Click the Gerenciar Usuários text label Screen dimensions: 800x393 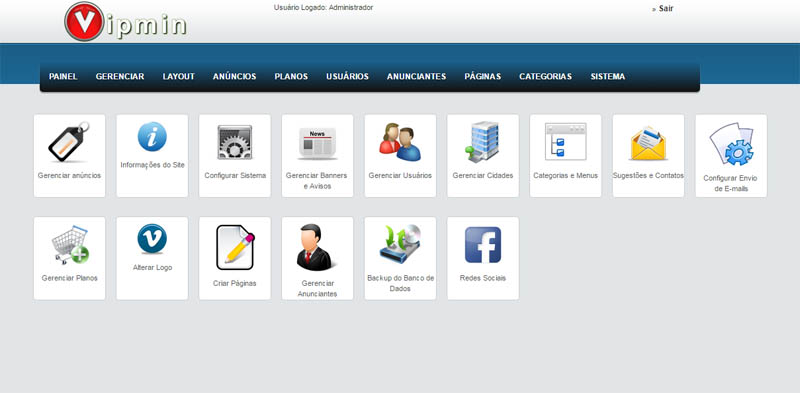click(400, 176)
